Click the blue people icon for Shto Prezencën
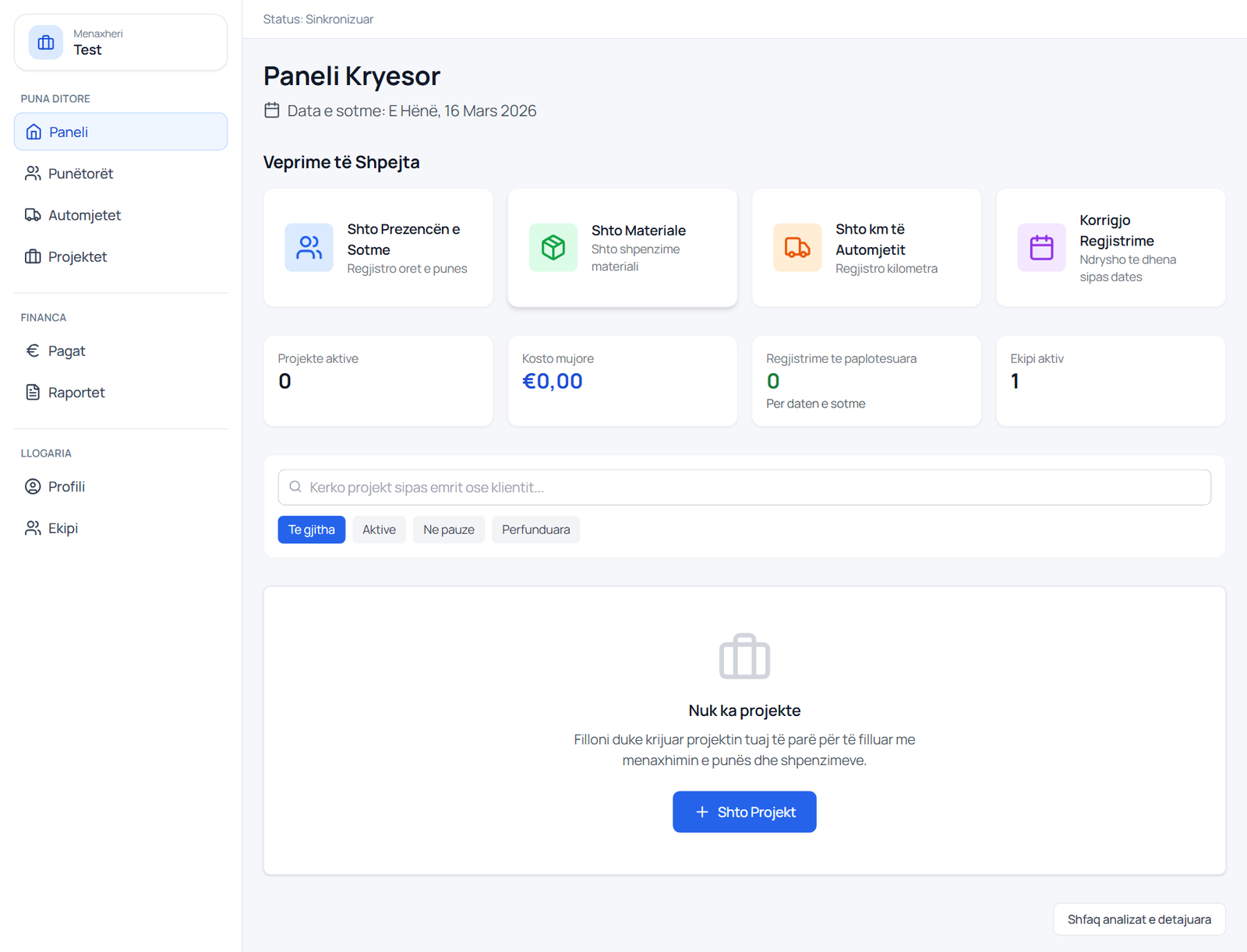 (x=309, y=248)
